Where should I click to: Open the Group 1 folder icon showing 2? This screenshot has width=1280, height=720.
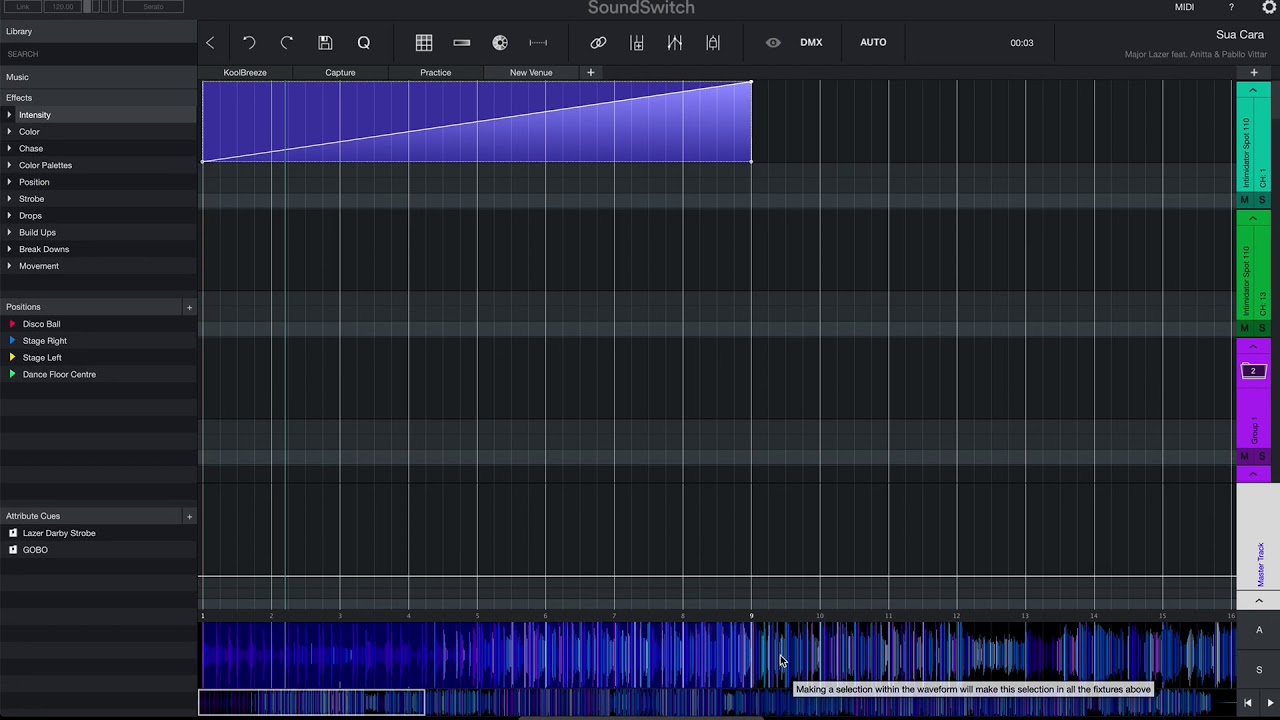(x=1253, y=371)
